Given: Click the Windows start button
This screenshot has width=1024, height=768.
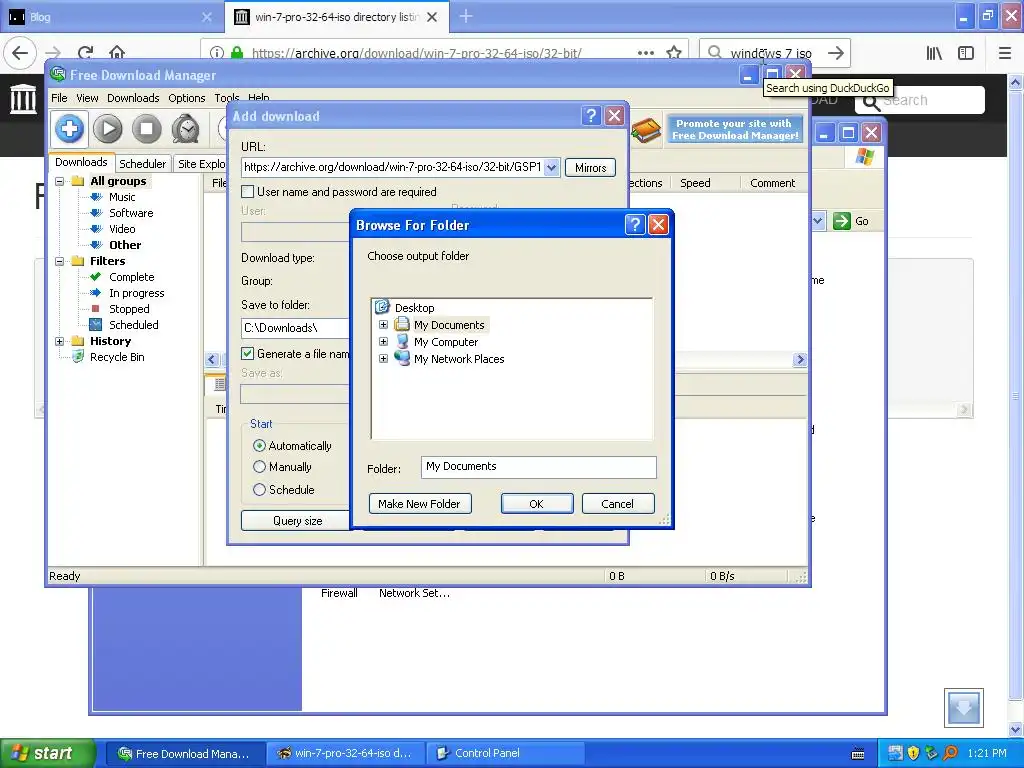Looking at the screenshot, I should click(47, 753).
